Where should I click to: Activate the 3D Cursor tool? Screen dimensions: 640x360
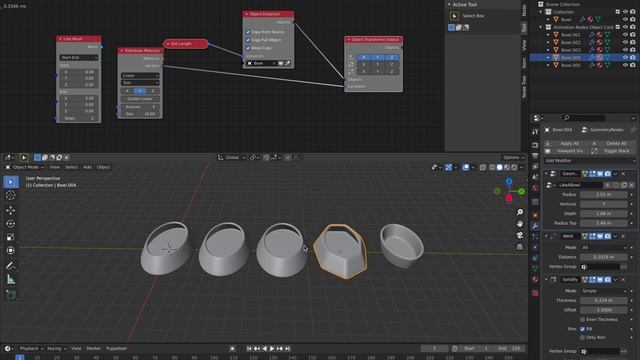tap(11, 196)
